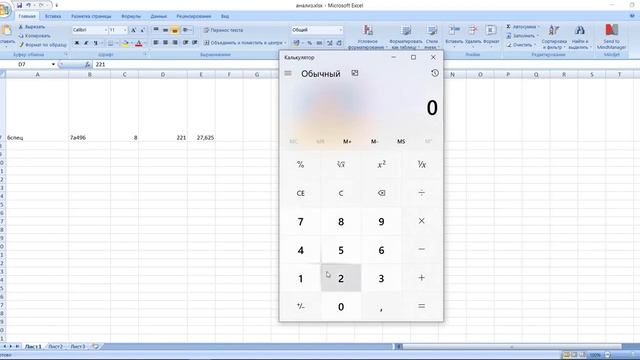Image resolution: width=640 pixels, height=360 pixels.
Task: Open the Calibri font name dropdown
Action: 106,30
